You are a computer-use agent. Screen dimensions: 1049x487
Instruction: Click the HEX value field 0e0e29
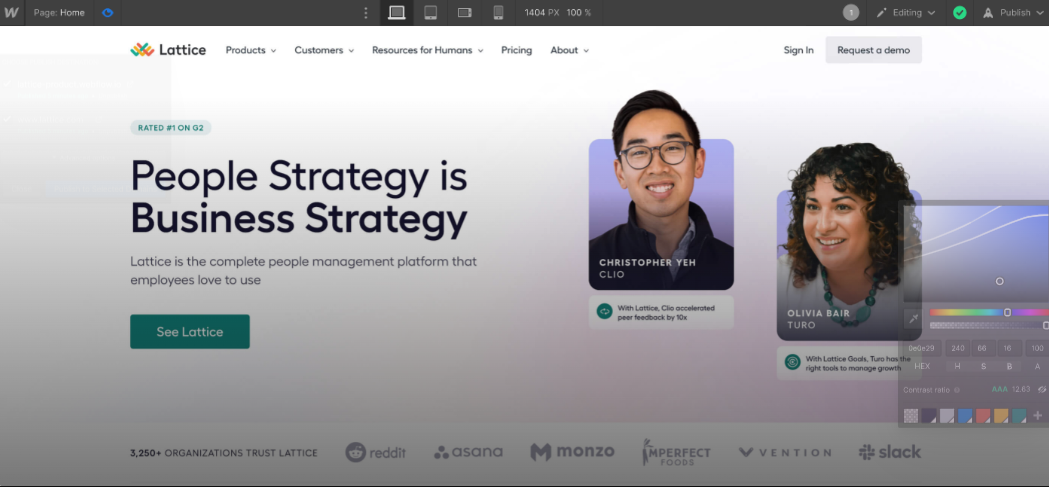(x=923, y=349)
